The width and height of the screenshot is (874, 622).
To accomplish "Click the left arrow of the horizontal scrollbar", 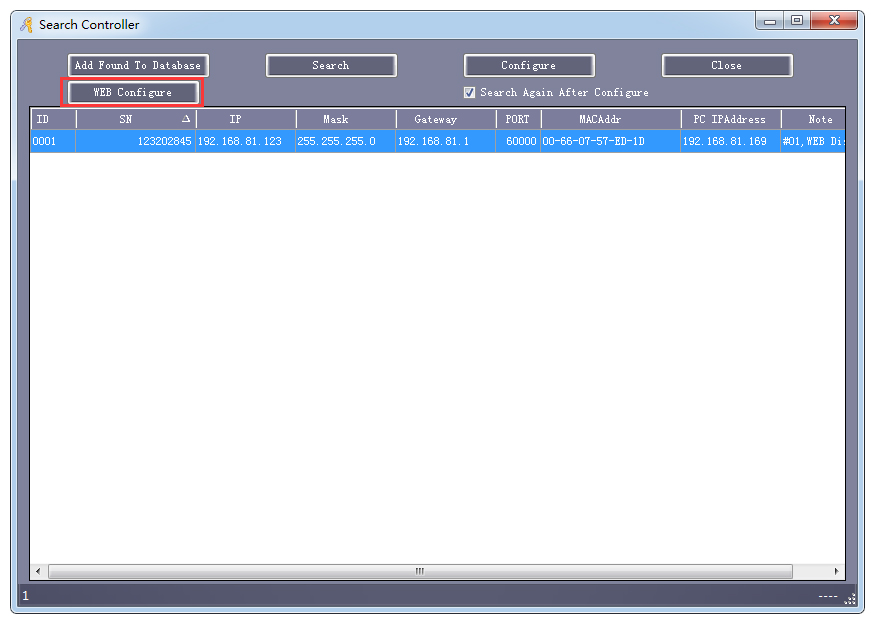I will (x=38, y=571).
